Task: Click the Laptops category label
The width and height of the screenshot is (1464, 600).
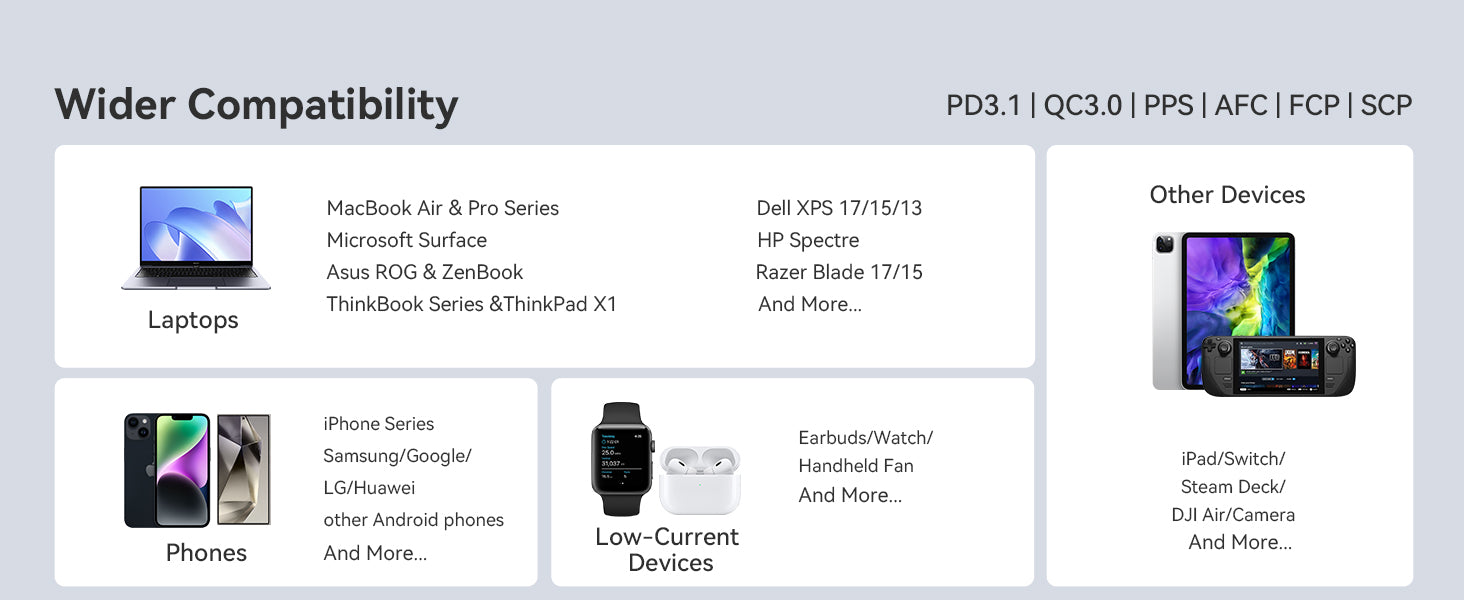Action: 193,320
